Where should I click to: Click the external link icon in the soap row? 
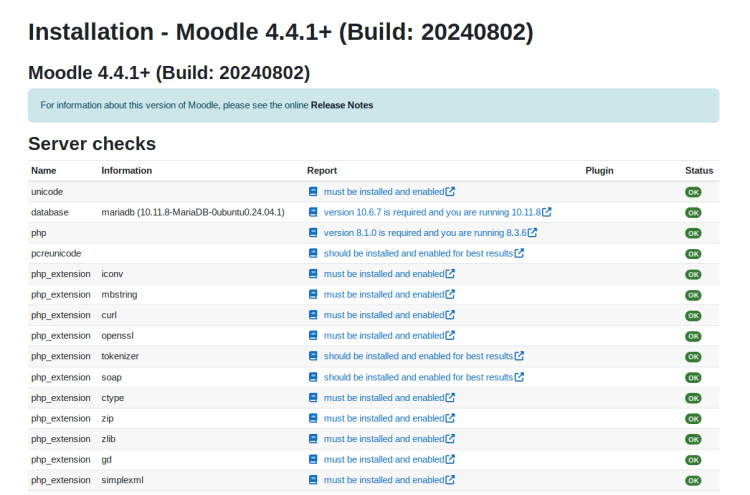tap(519, 377)
